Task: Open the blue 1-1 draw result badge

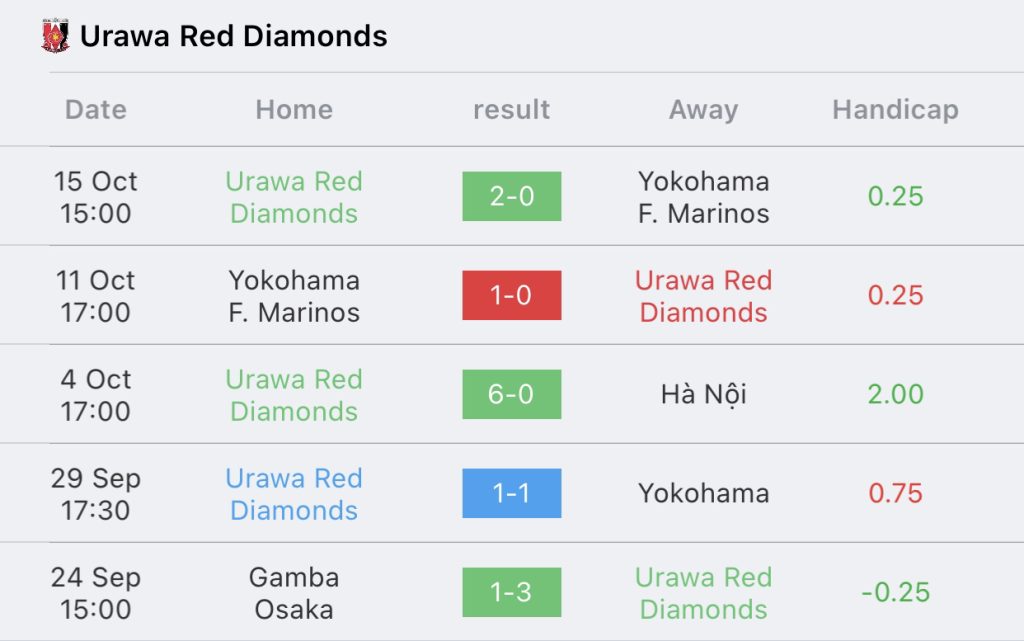Action: pos(512,493)
